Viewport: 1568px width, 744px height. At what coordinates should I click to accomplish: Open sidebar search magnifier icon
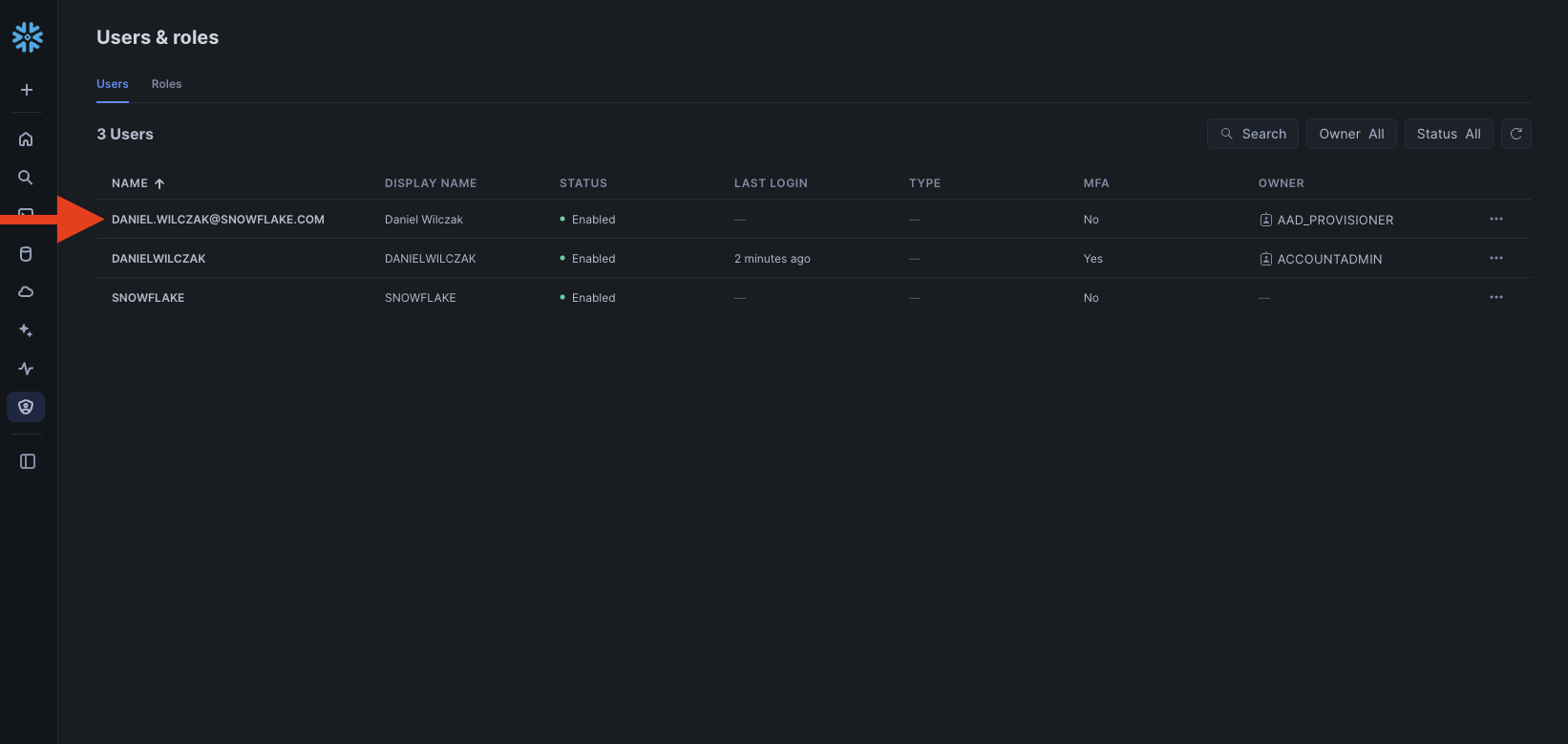pyautogui.click(x=26, y=178)
